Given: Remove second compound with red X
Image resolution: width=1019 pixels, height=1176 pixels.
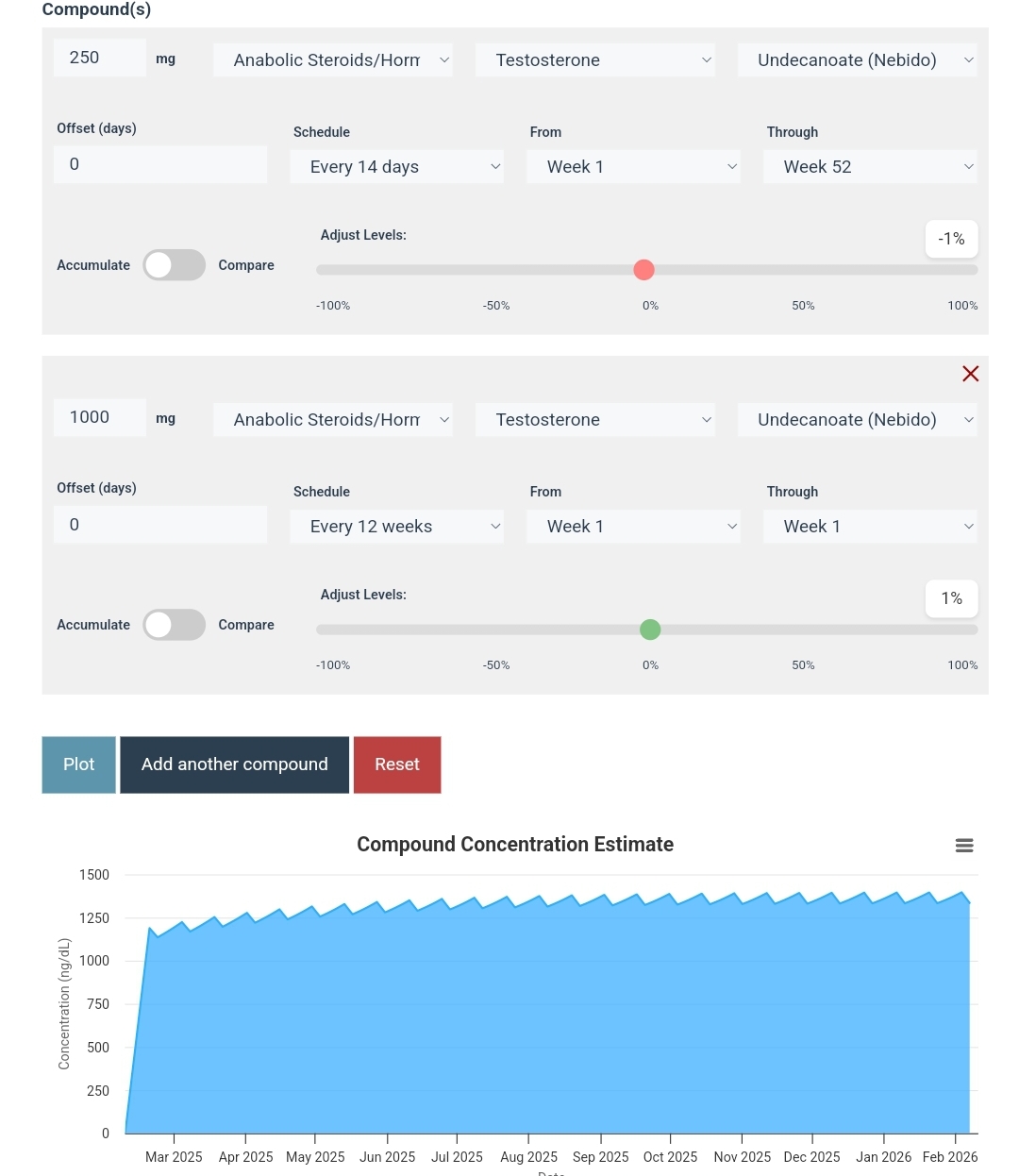Looking at the screenshot, I should (970, 374).
